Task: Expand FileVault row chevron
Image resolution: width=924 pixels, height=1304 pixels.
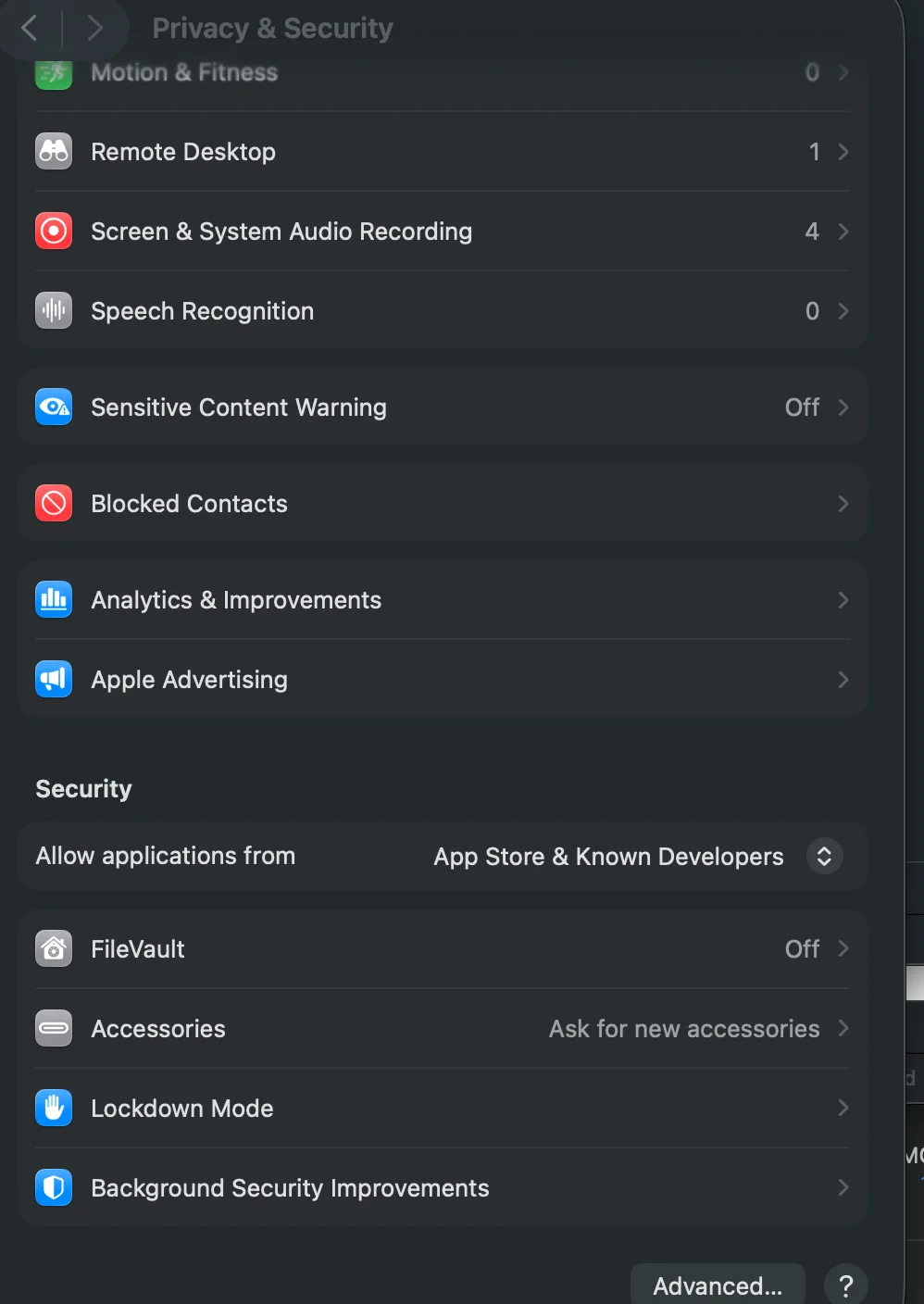Action: tap(843, 948)
